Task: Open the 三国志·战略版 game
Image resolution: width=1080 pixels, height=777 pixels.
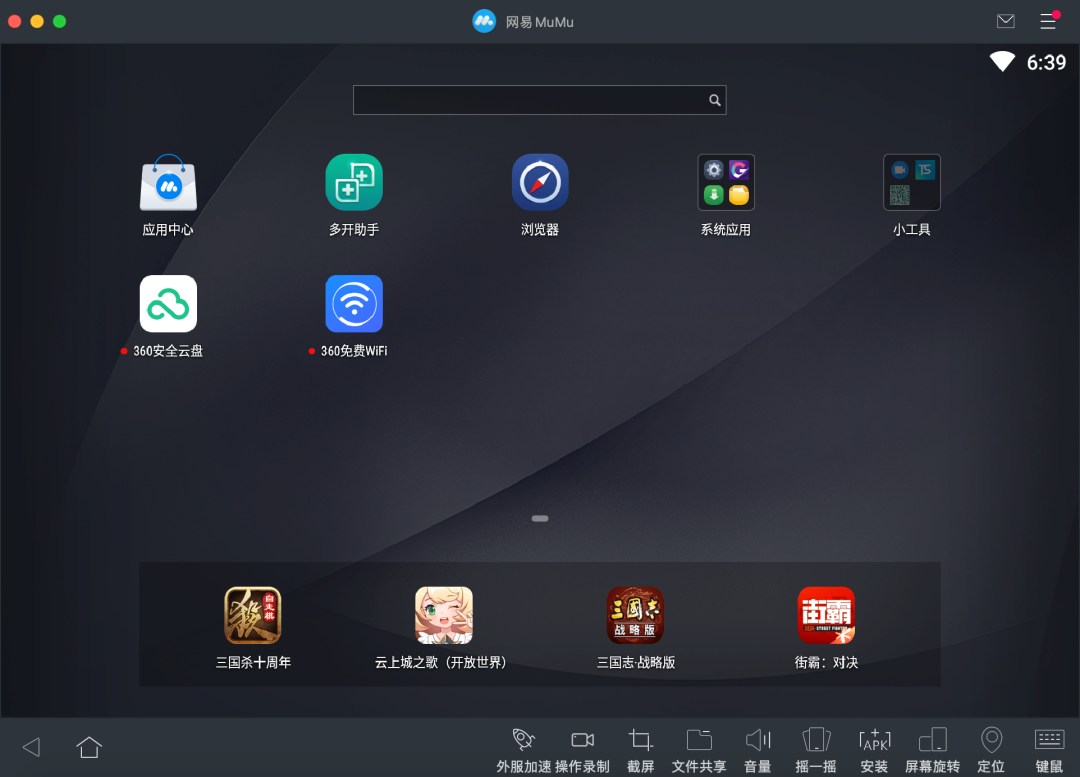Action: [x=635, y=615]
